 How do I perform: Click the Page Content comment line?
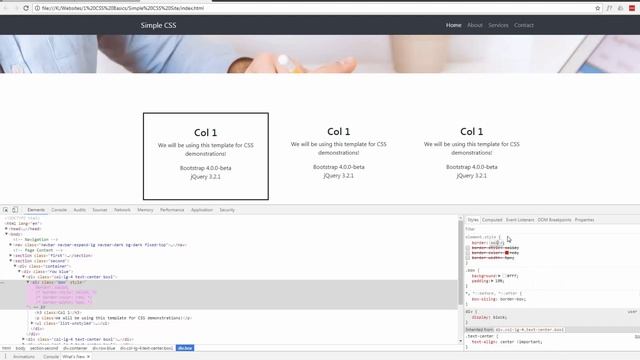point(39,250)
